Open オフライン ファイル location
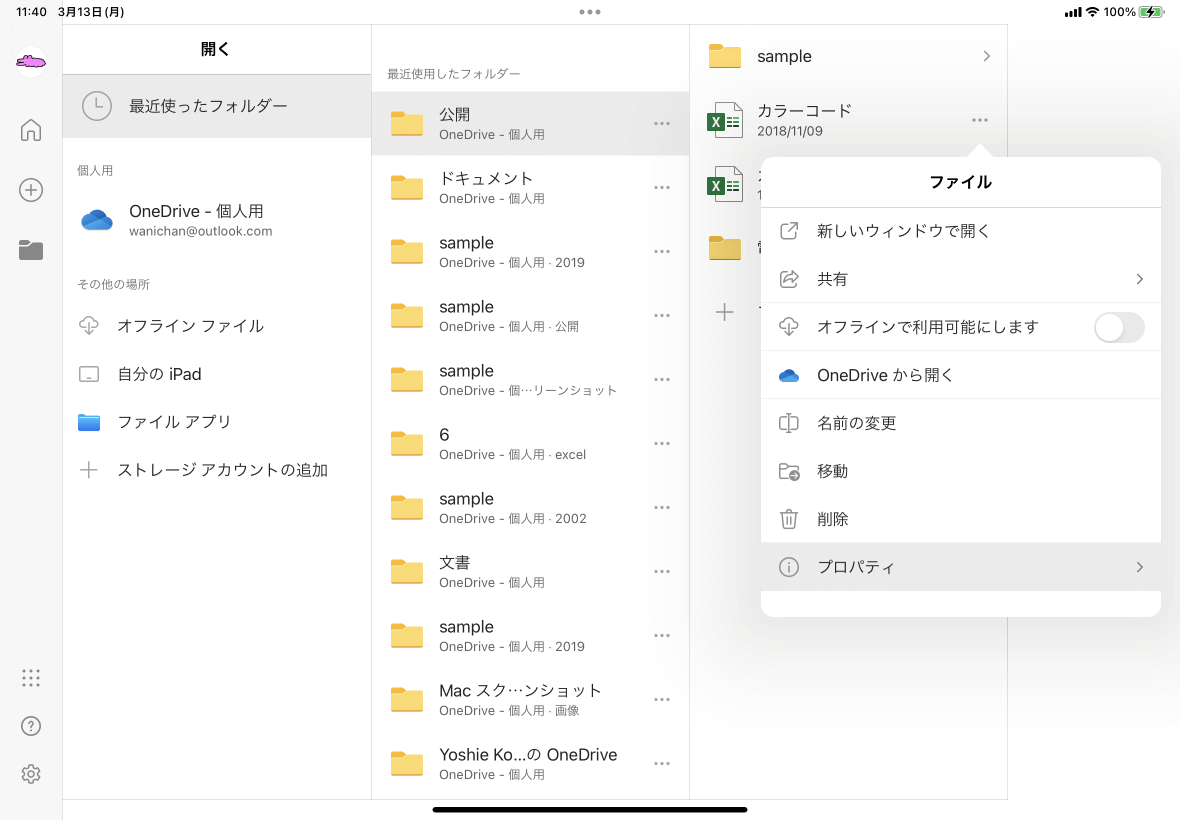The image size is (1180, 820). coord(190,326)
